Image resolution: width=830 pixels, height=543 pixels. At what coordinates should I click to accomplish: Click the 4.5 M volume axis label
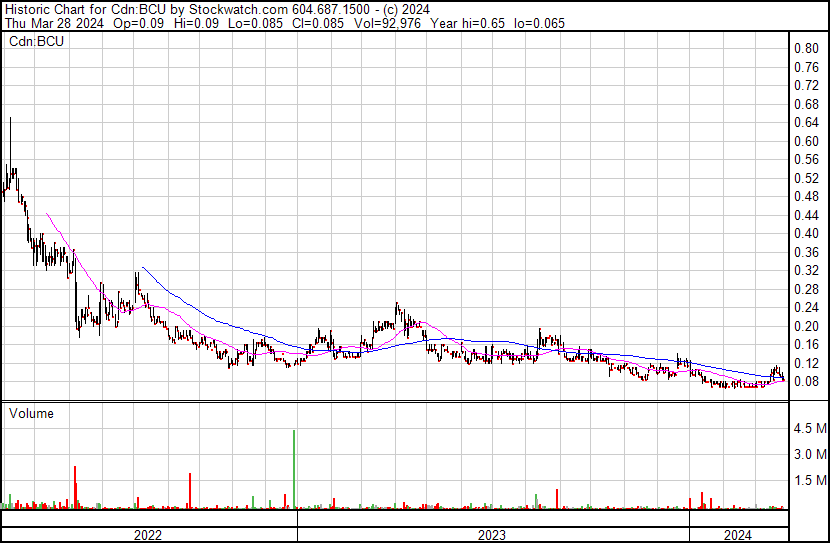810,428
